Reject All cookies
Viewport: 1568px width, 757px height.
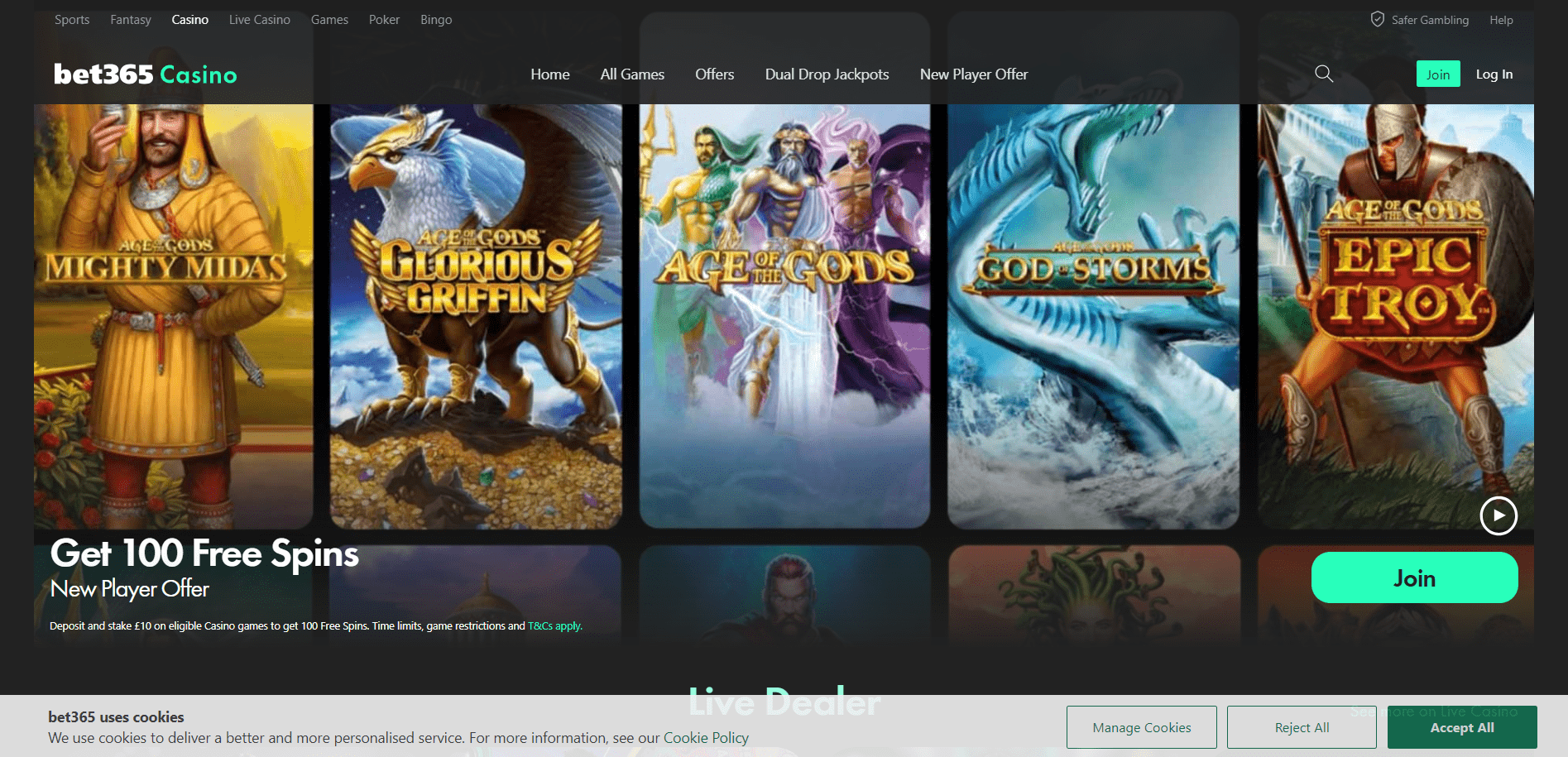(1302, 727)
